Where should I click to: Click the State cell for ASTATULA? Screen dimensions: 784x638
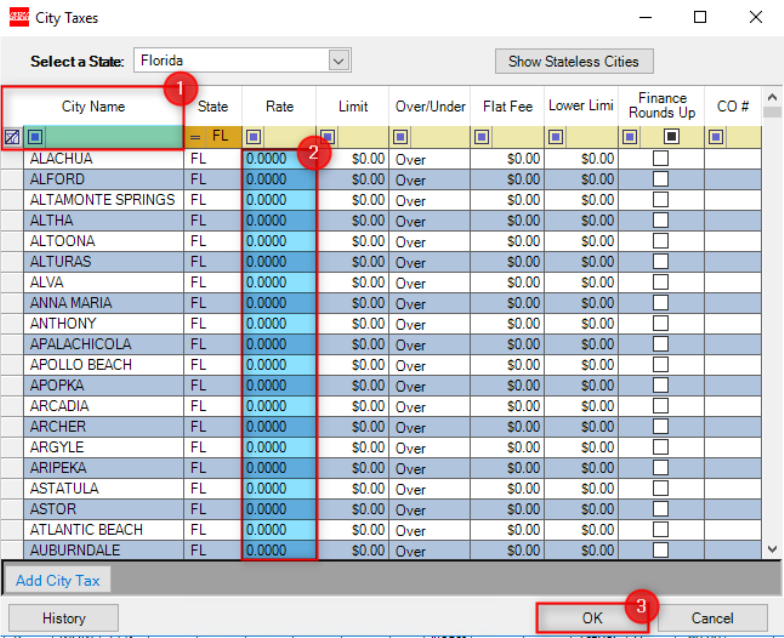pos(213,488)
